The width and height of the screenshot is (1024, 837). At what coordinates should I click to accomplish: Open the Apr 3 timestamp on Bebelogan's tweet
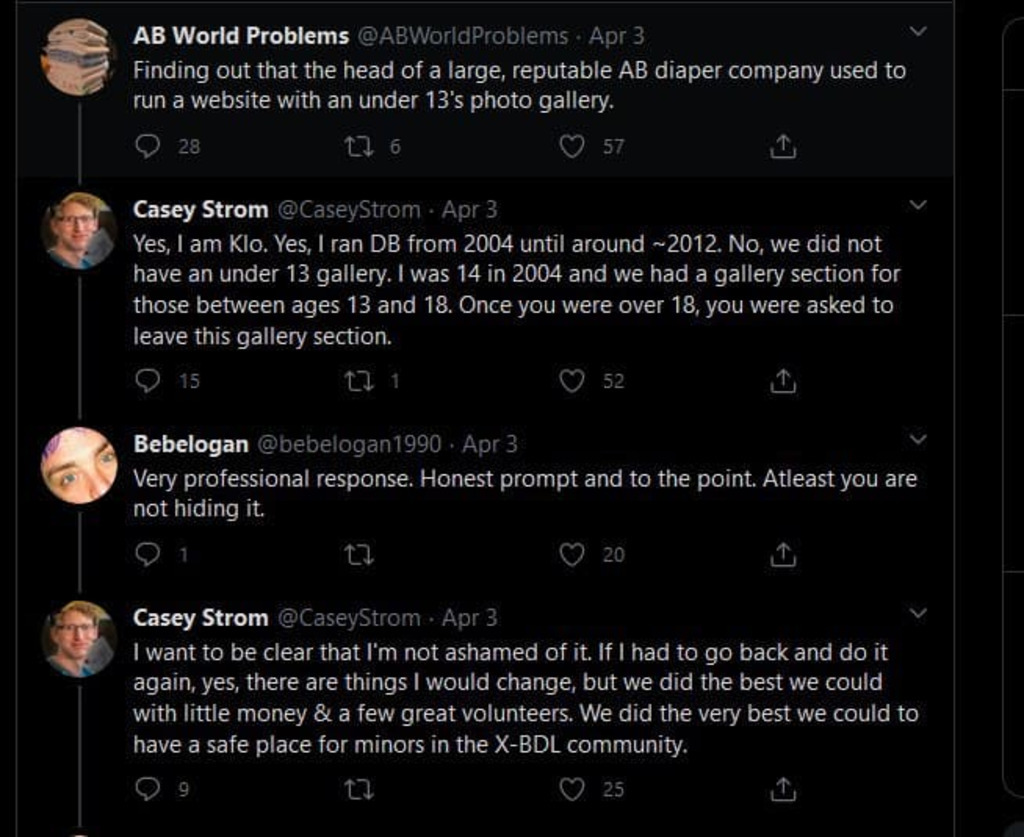coord(489,444)
